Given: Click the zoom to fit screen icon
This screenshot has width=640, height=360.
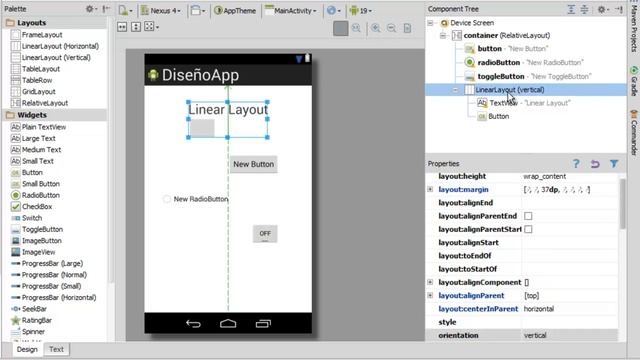Looking at the screenshot, I should tap(340, 28).
